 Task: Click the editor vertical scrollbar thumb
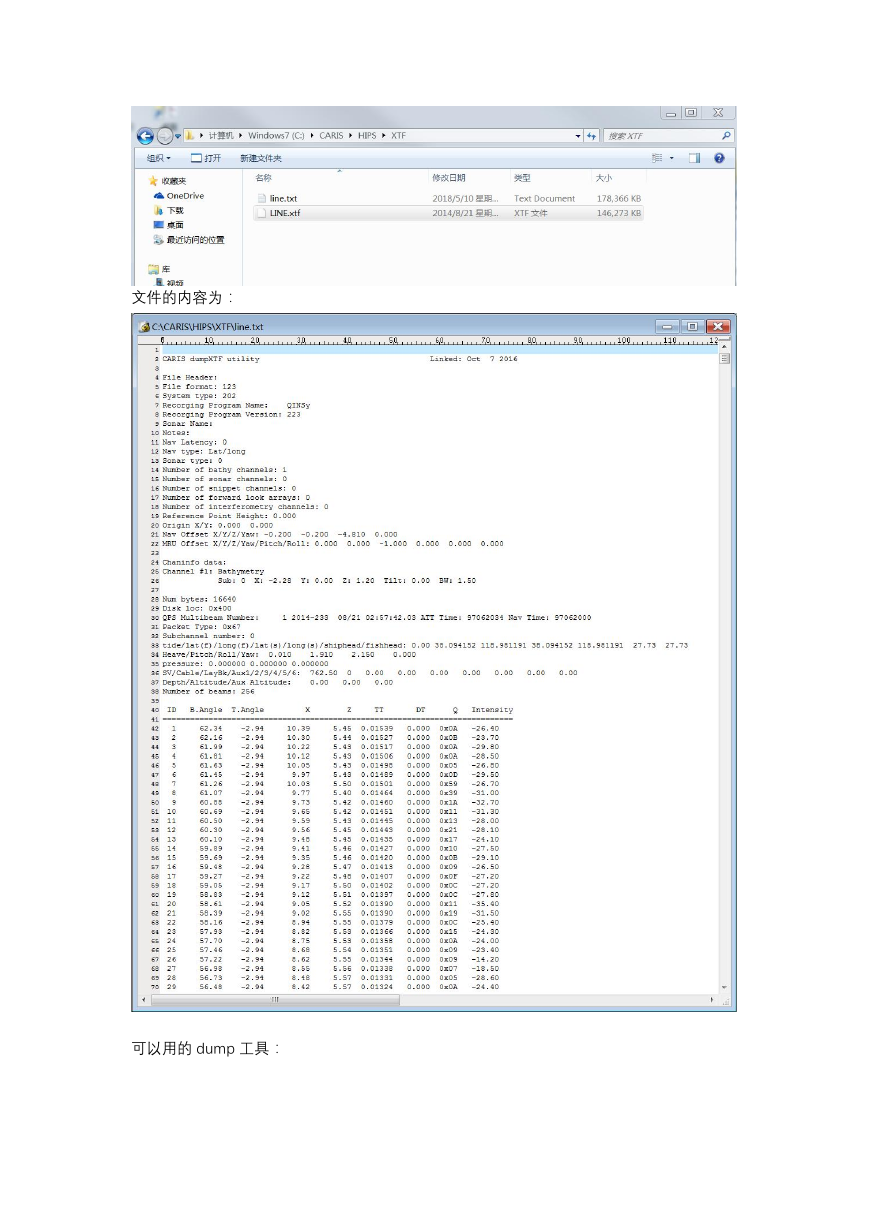coord(724,360)
